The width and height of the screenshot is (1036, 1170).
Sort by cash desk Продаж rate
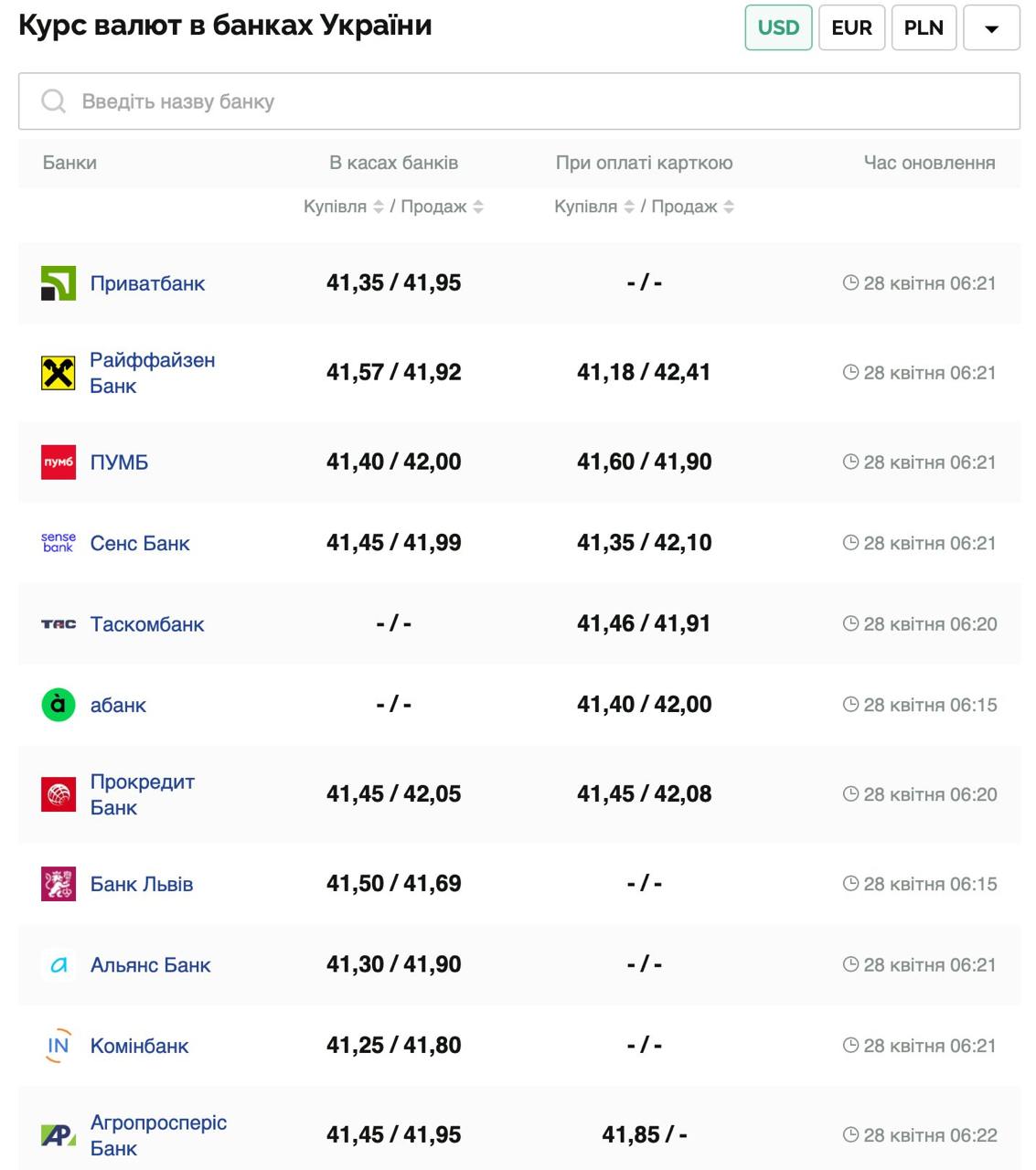(478, 207)
